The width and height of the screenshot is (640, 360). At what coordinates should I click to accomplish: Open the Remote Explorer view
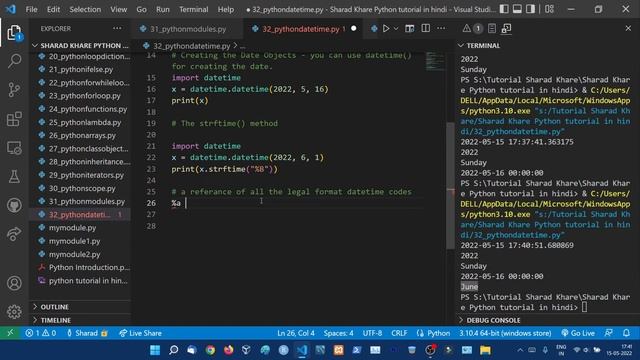click(x=14, y=148)
